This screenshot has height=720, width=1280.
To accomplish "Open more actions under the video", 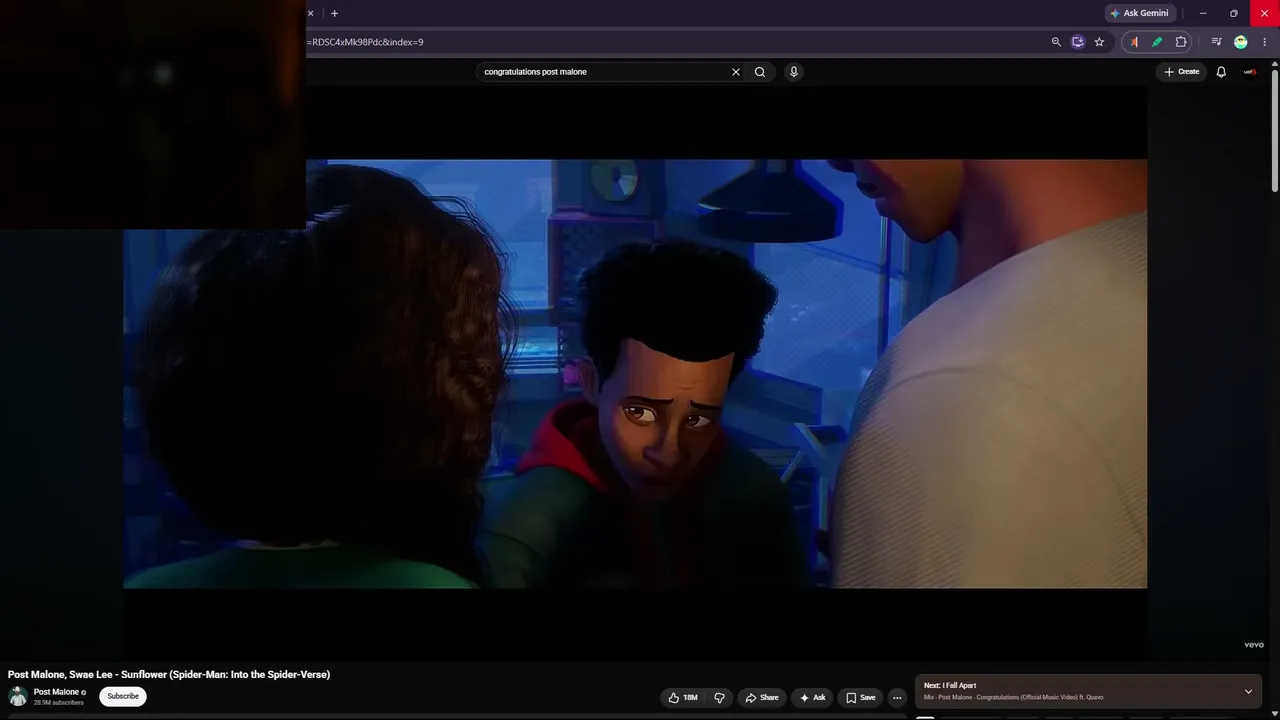I will tap(897, 698).
